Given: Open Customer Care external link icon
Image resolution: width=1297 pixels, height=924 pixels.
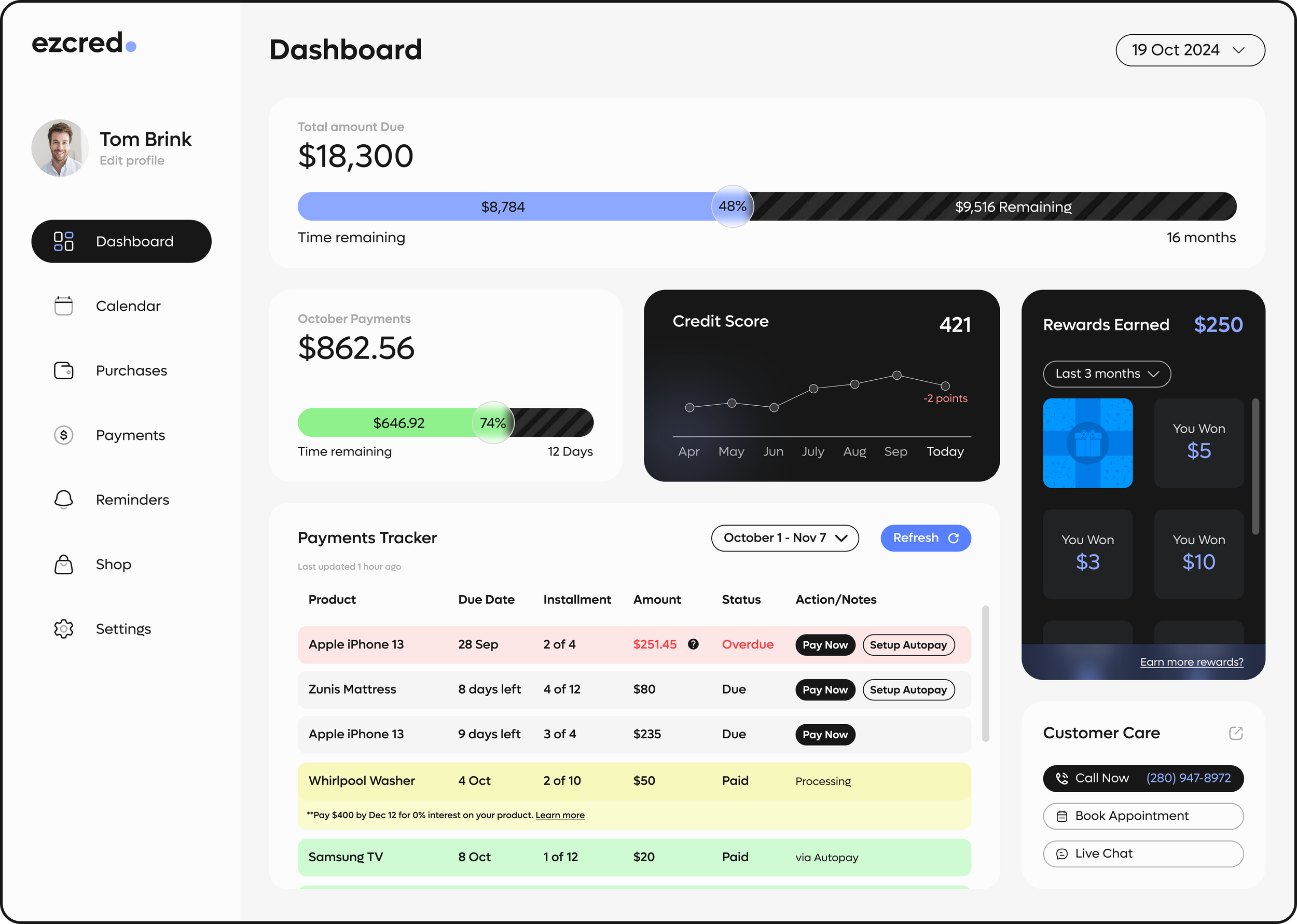Looking at the screenshot, I should (x=1236, y=733).
